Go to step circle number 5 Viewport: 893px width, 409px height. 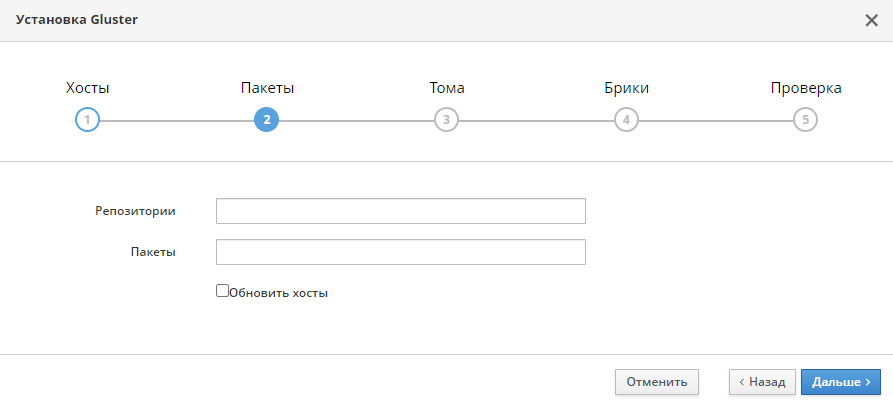[805, 120]
